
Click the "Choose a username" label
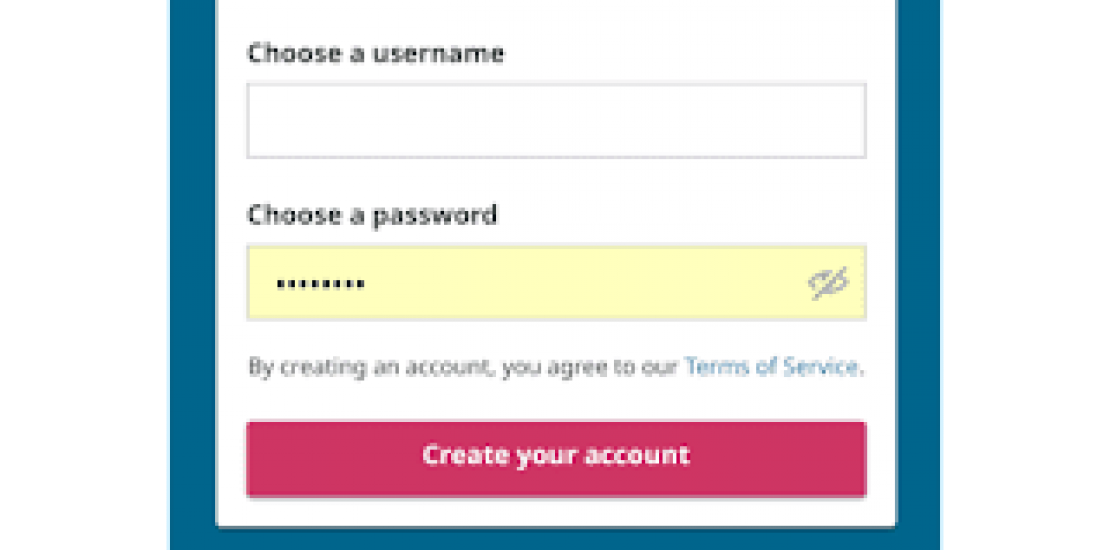[x=375, y=53]
